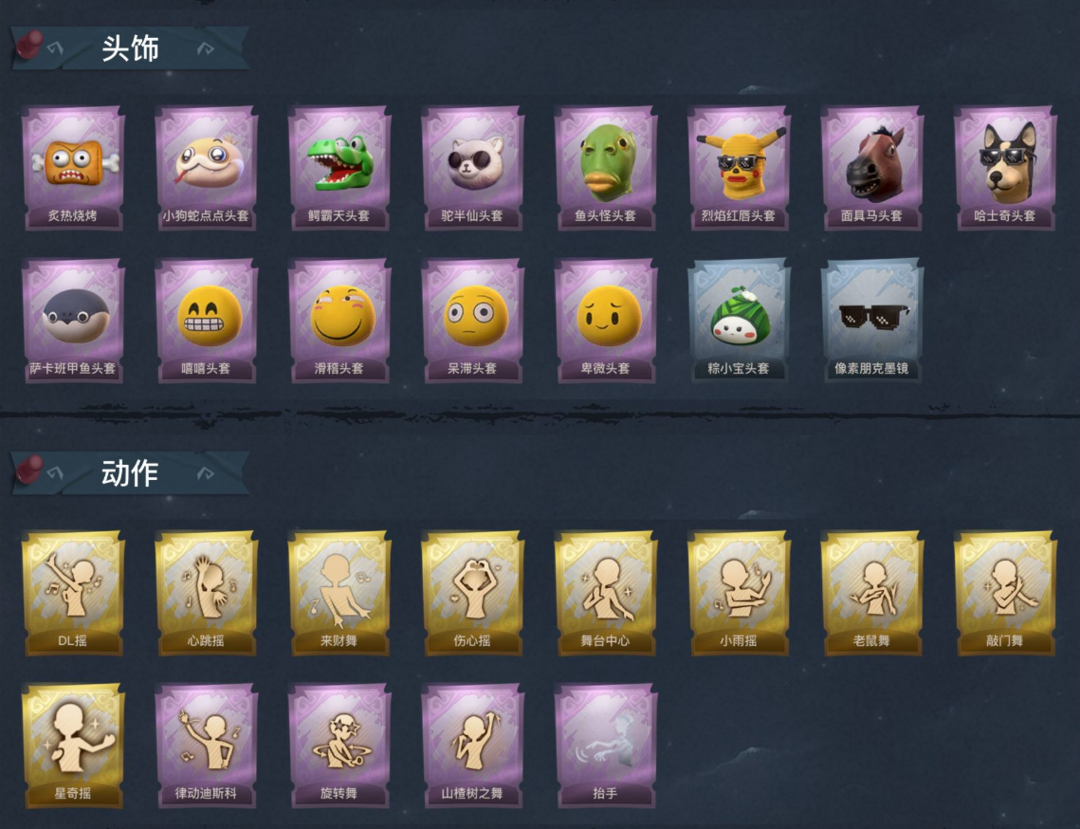This screenshot has height=829, width=1080.
Task: Choose the 律动迪斯科 purple action card
Action: (207, 745)
